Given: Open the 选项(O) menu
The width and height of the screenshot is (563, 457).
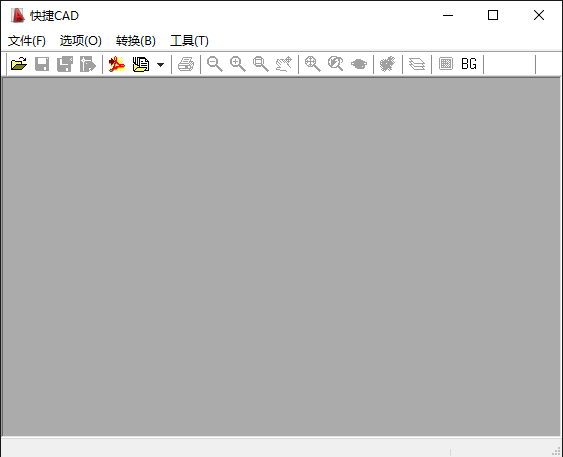Looking at the screenshot, I should [81, 41].
